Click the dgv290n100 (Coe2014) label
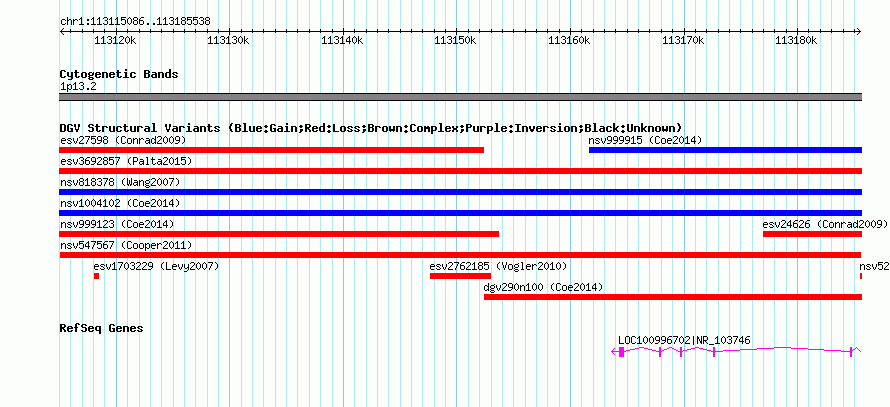This screenshot has height=407, width=890. (x=543, y=287)
